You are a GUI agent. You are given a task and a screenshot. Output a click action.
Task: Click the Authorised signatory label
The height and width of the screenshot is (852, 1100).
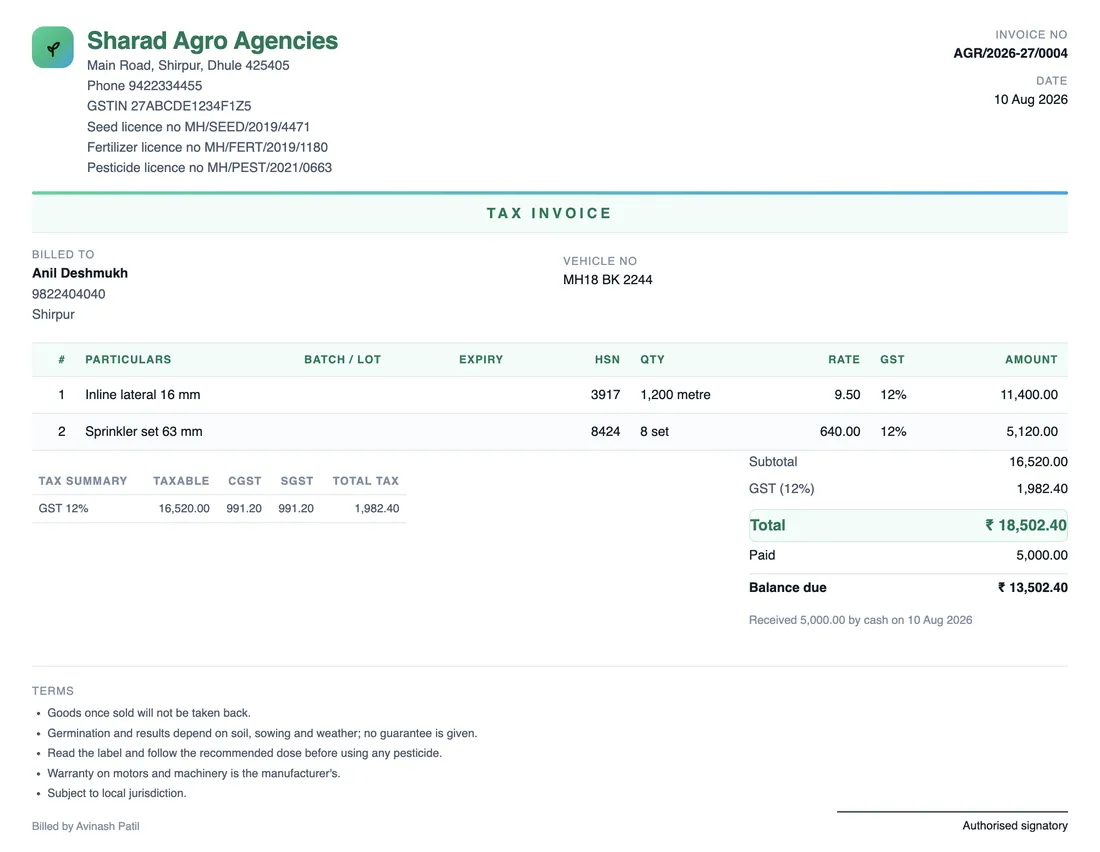pos(1015,825)
